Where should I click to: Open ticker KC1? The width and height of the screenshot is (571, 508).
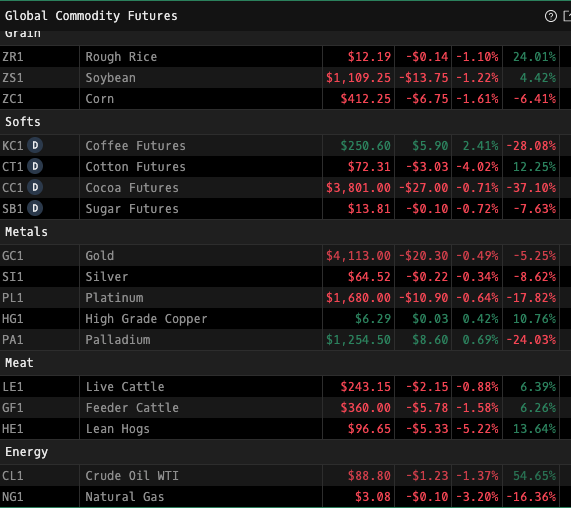pos(13,146)
